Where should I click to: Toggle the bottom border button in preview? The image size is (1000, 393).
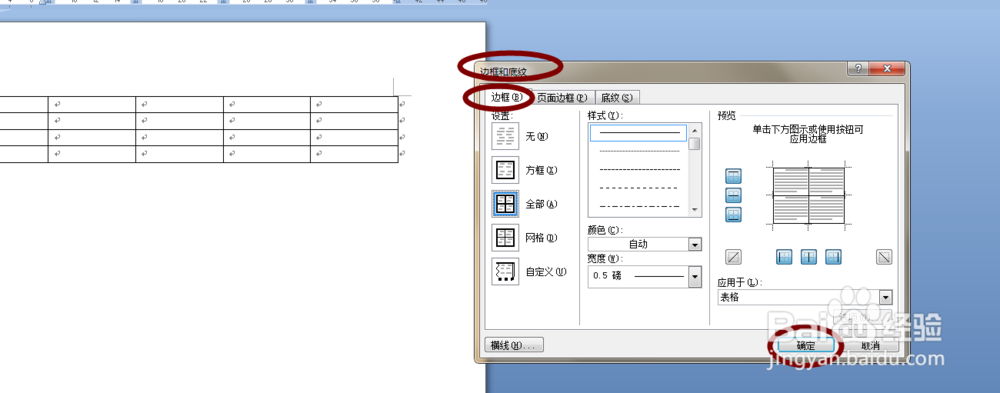734,214
